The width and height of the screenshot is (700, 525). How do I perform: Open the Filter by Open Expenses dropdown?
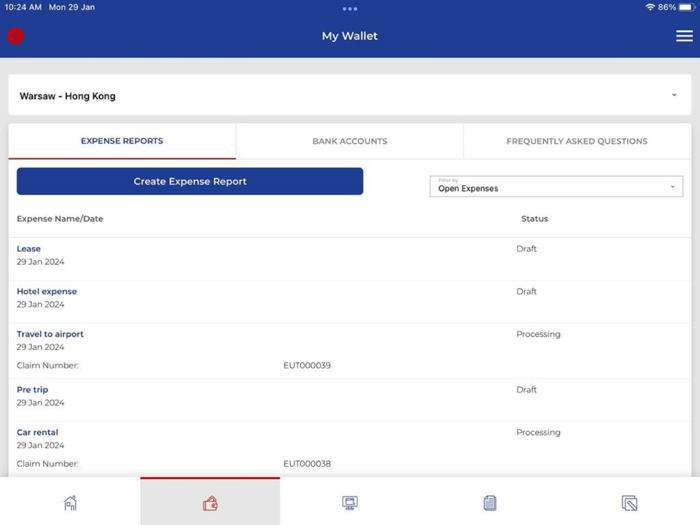click(556, 186)
